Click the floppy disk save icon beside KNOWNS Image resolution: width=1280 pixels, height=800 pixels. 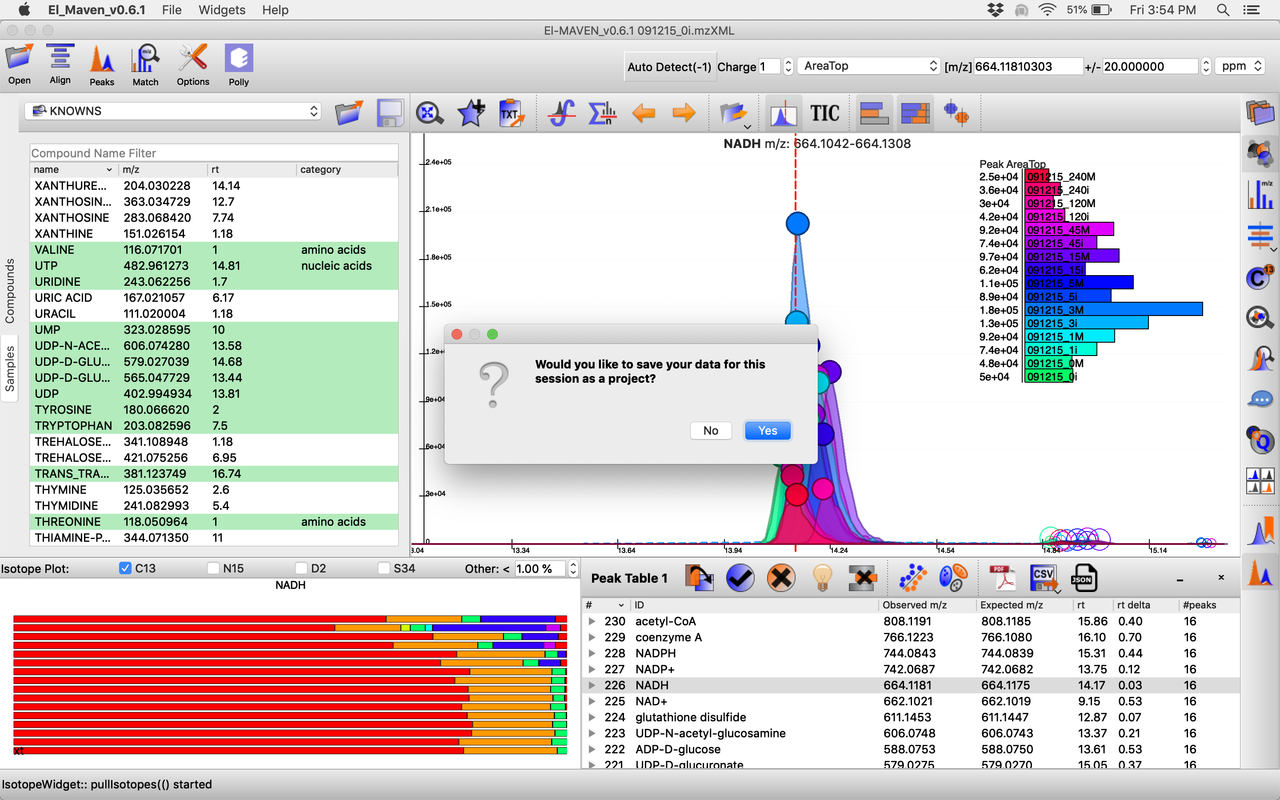point(389,112)
